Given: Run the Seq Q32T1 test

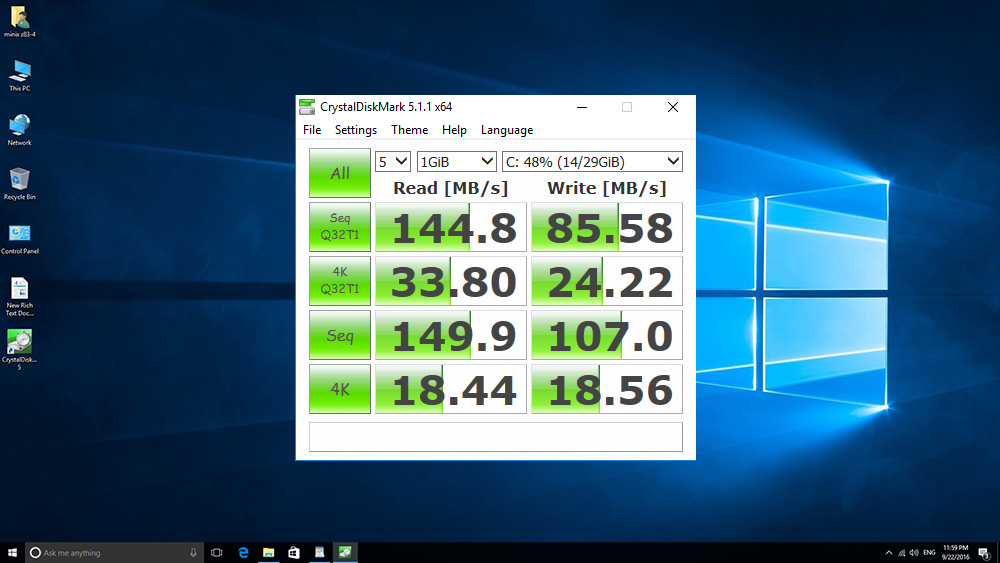Looking at the screenshot, I should [340, 228].
